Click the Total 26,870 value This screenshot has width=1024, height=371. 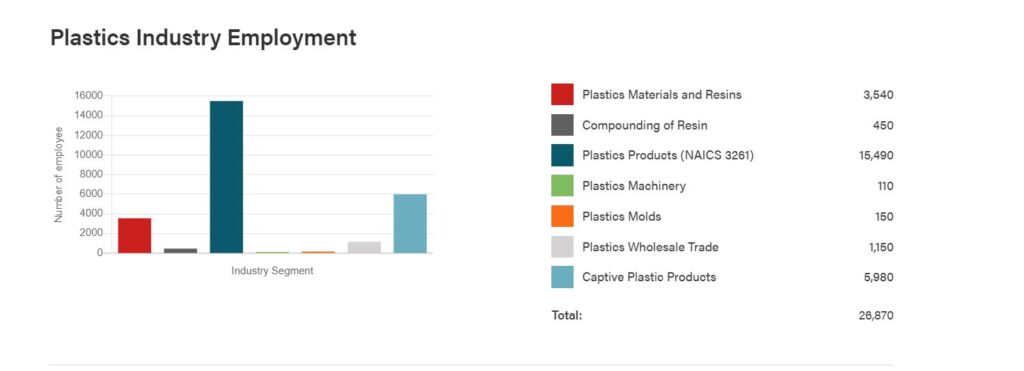[x=876, y=315]
